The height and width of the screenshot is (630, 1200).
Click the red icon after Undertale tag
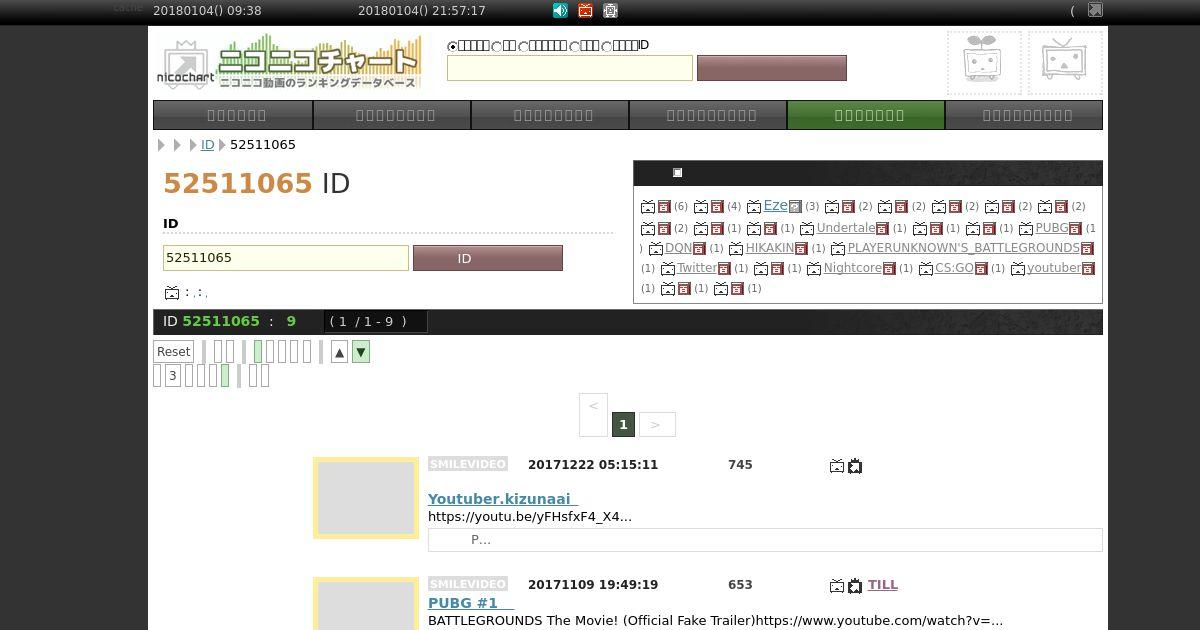click(882, 229)
